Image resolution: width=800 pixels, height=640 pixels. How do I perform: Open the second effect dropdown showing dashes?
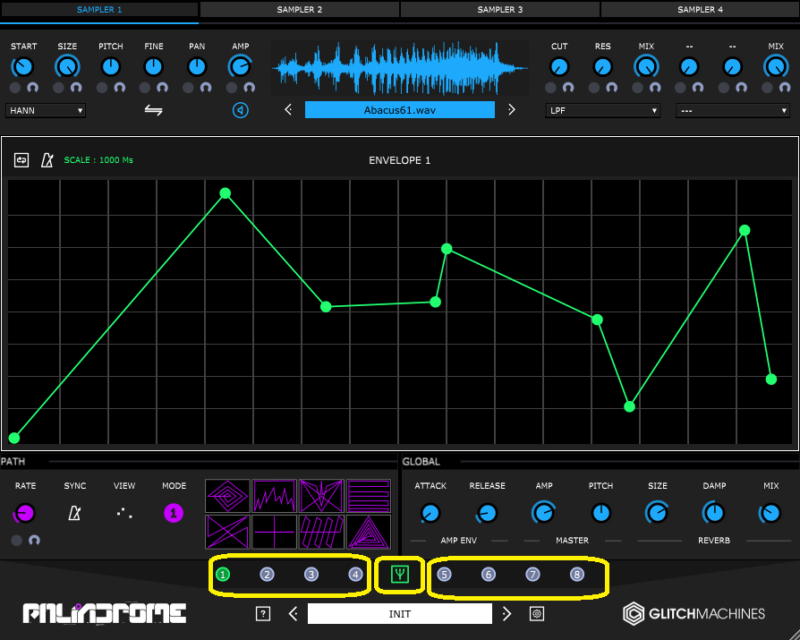(733, 110)
